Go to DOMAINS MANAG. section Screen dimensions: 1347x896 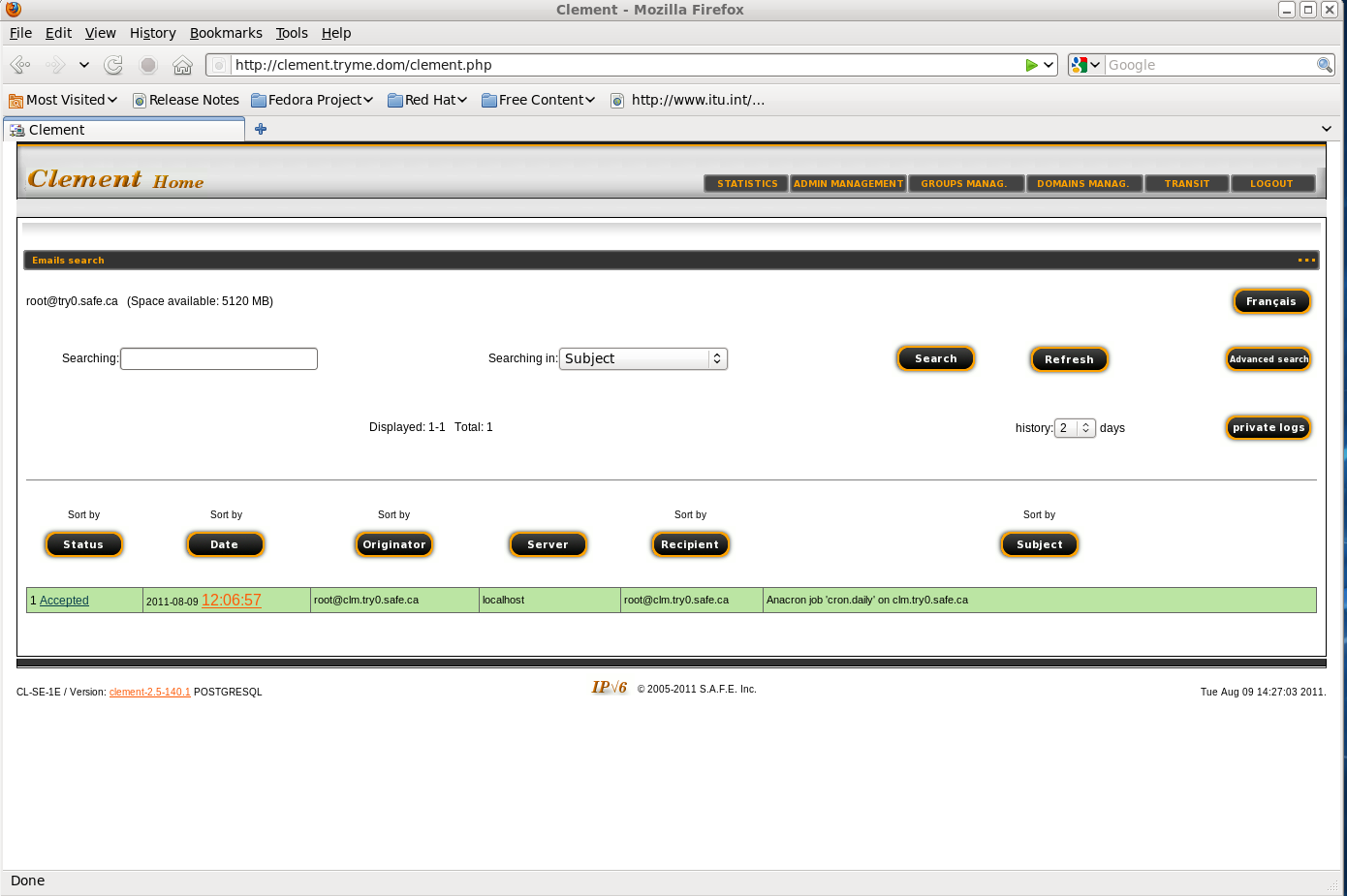point(1082,183)
